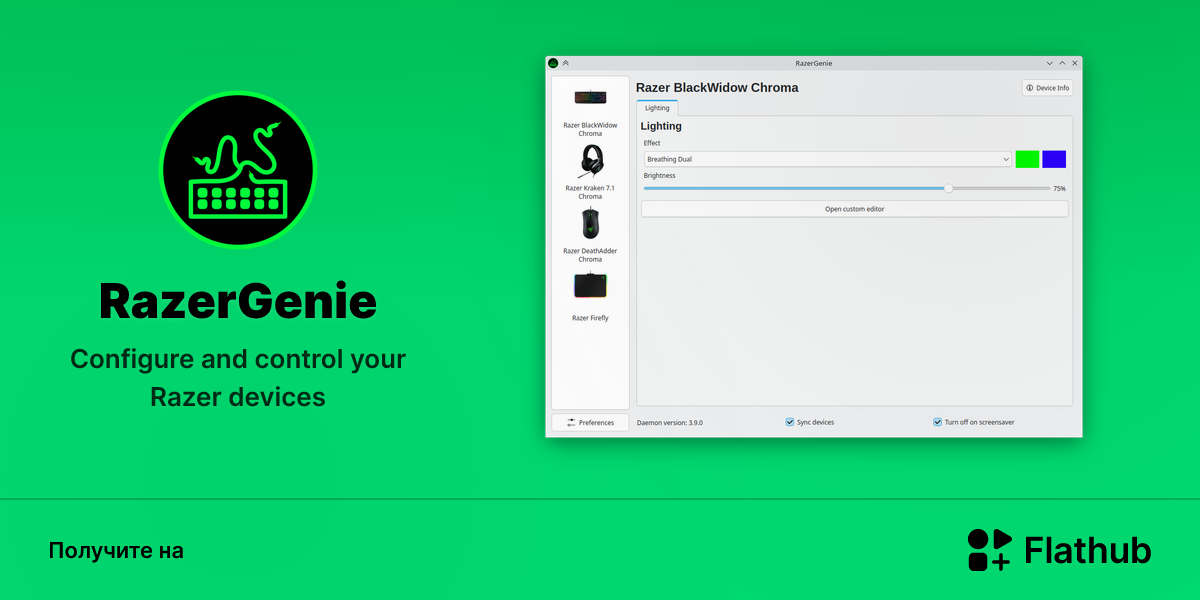Click the Razer Firefly label
Viewport: 1200px width, 600px height.
[x=590, y=318]
